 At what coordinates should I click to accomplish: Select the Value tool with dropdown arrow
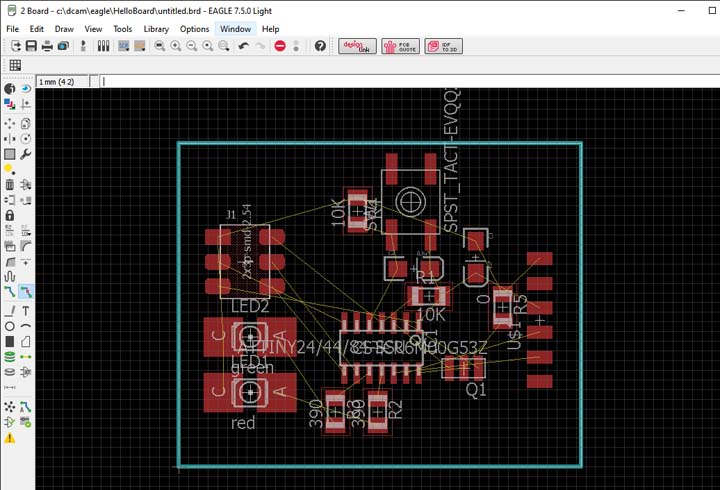[x=26, y=231]
